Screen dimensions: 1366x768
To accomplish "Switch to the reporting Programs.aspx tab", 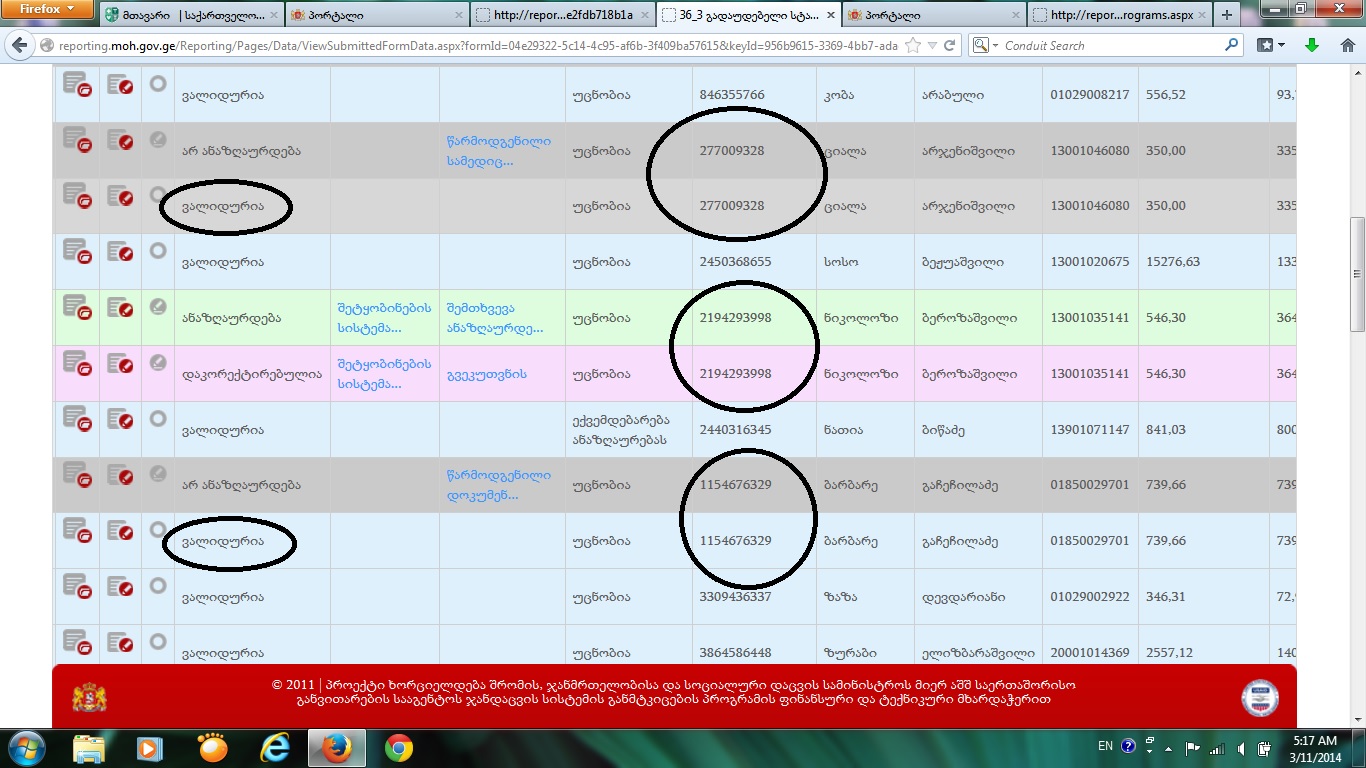I will tap(1120, 15).
